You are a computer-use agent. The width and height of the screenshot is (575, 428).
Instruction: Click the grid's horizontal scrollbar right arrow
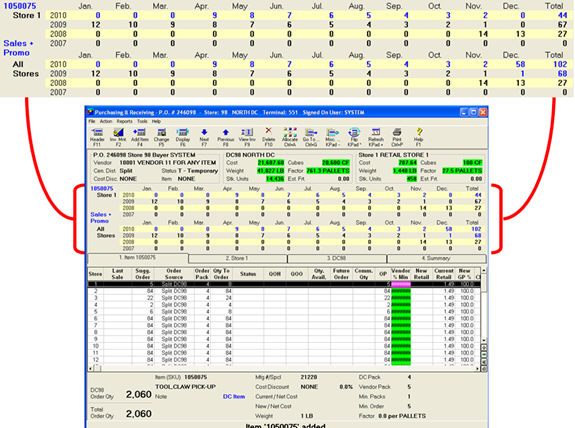[478, 368]
